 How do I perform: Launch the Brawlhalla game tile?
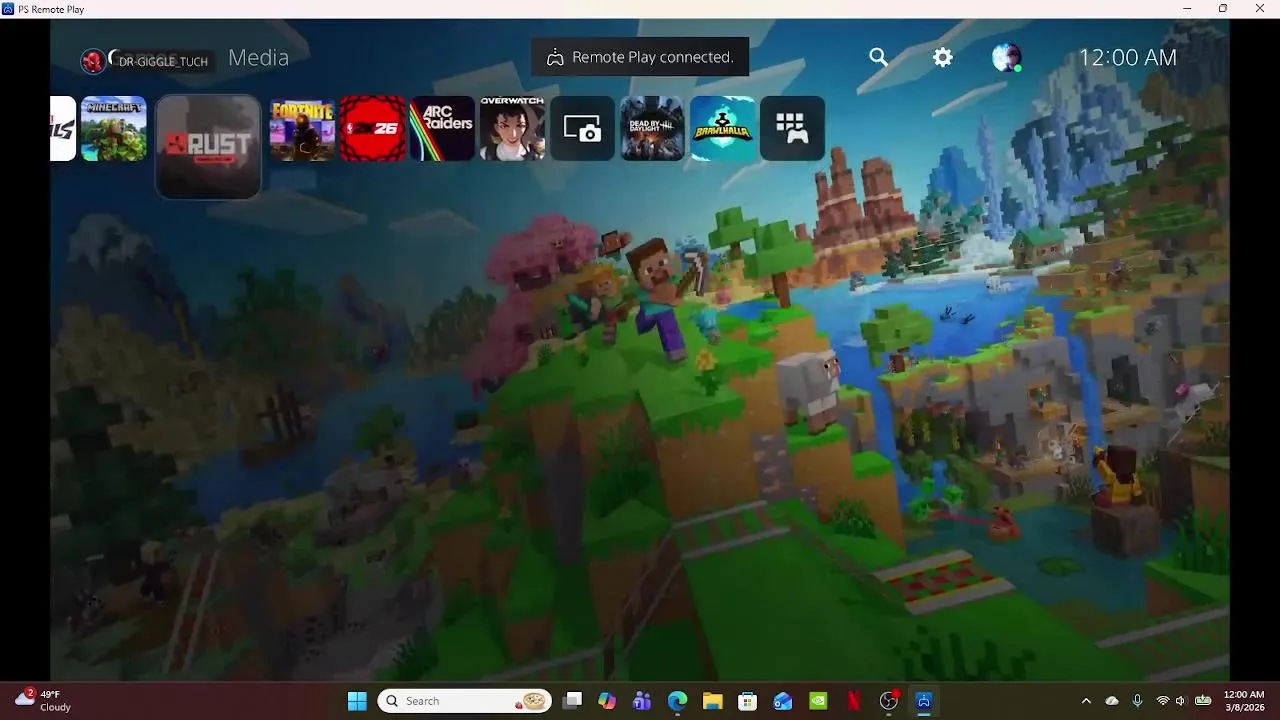(722, 128)
